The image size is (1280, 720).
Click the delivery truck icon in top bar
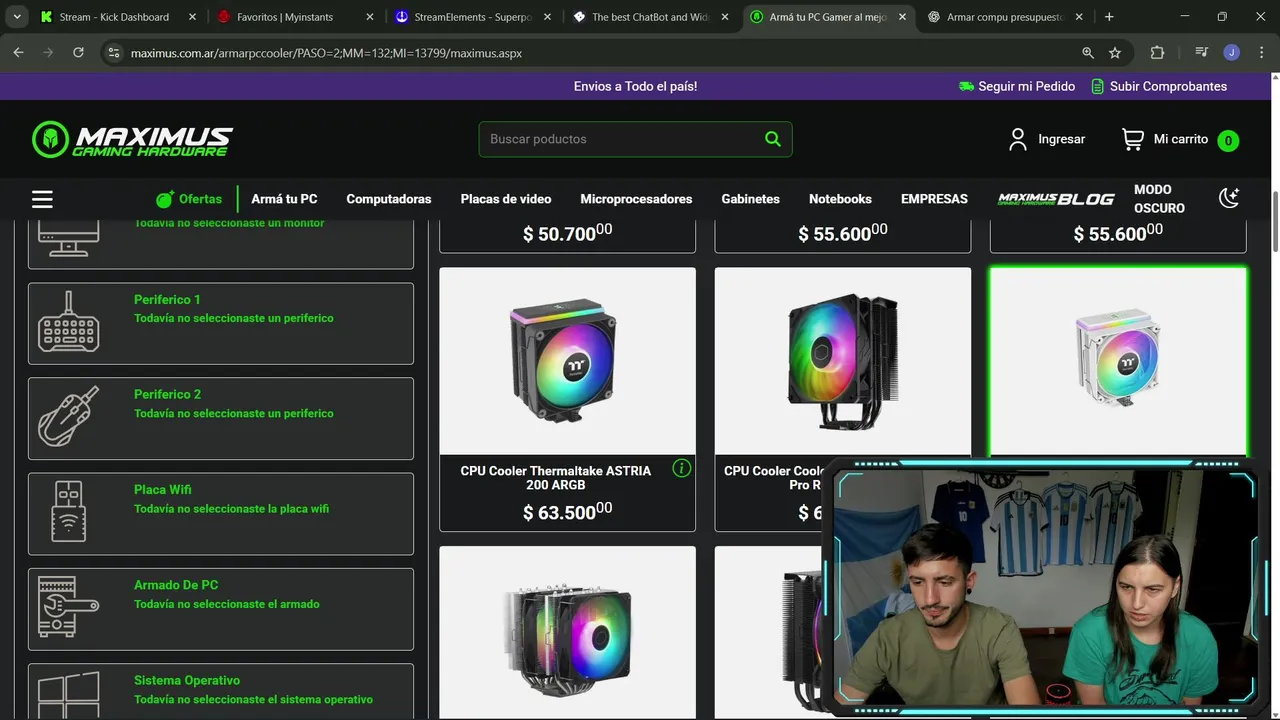coord(966,86)
